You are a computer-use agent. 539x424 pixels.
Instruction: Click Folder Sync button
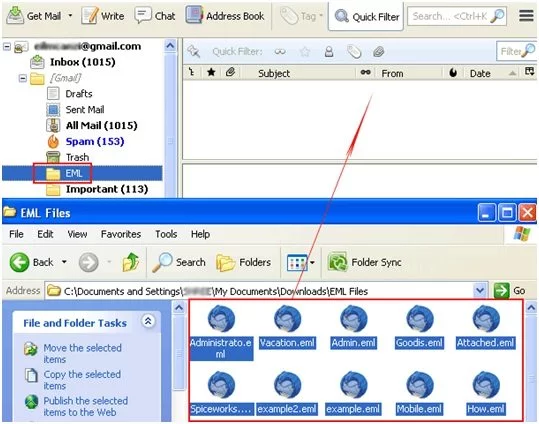365,262
